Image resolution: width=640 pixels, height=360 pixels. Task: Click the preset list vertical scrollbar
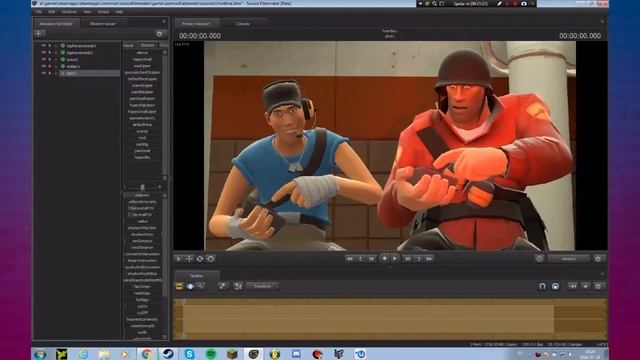coord(165,115)
